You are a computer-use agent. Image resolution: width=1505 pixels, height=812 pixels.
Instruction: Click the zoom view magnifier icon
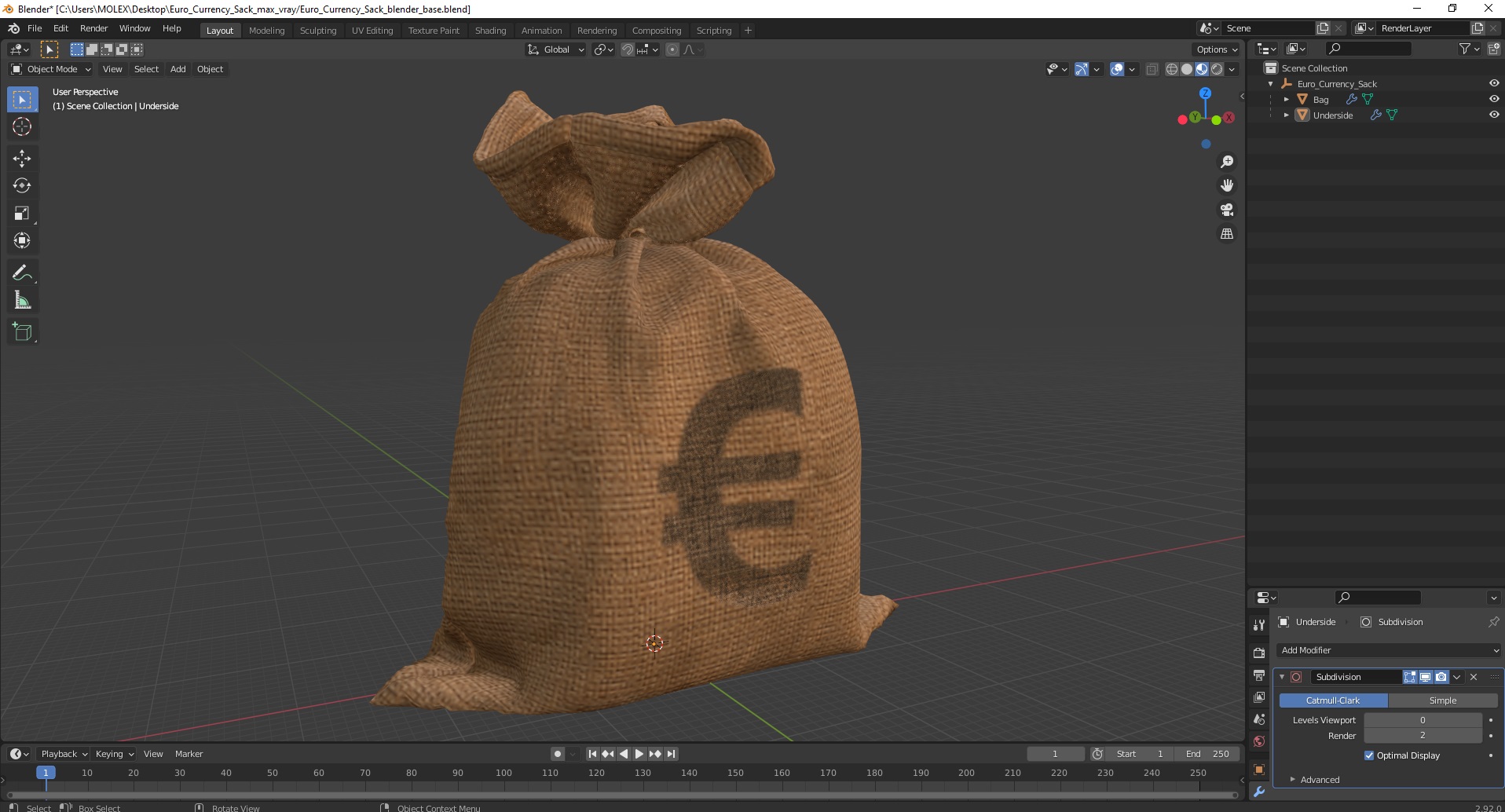click(x=1227, y=162)
